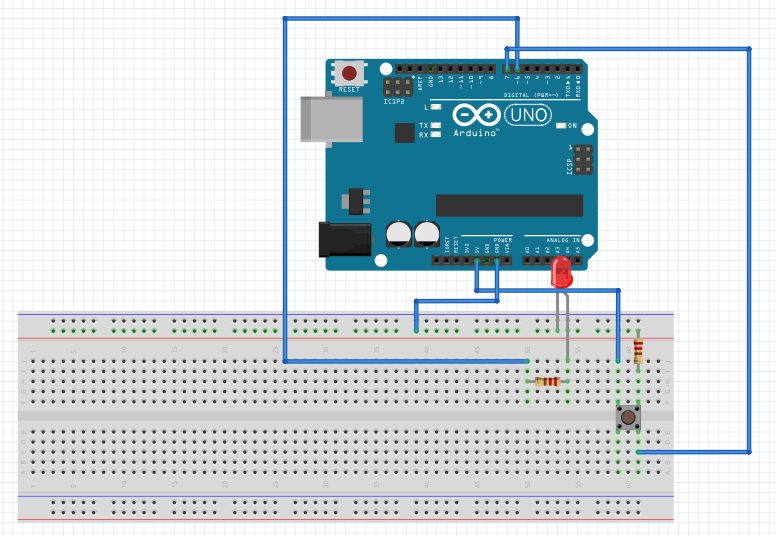Click the RX indicator LED

(436, 134)
